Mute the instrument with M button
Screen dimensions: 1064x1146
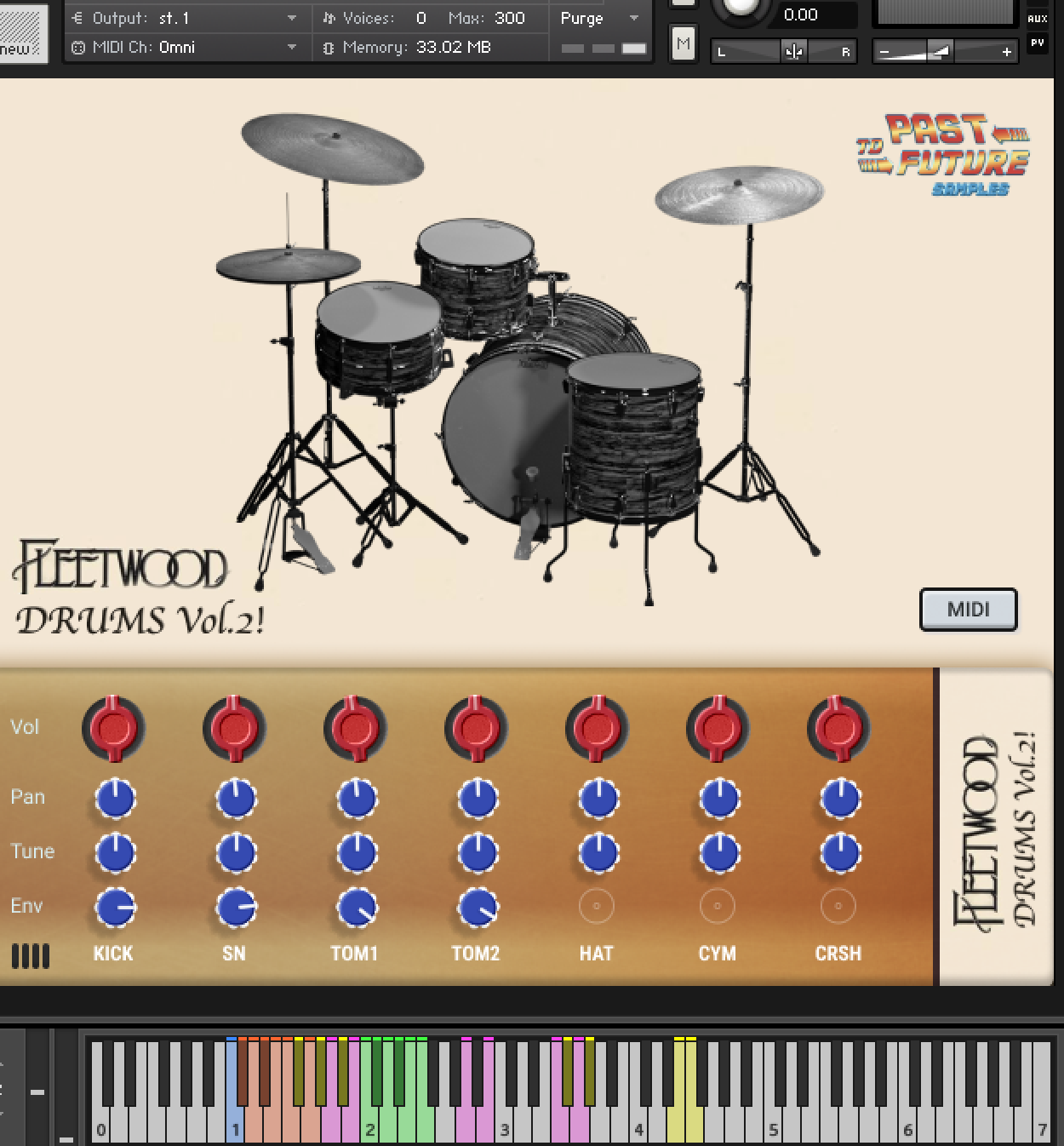pos(683,43)
